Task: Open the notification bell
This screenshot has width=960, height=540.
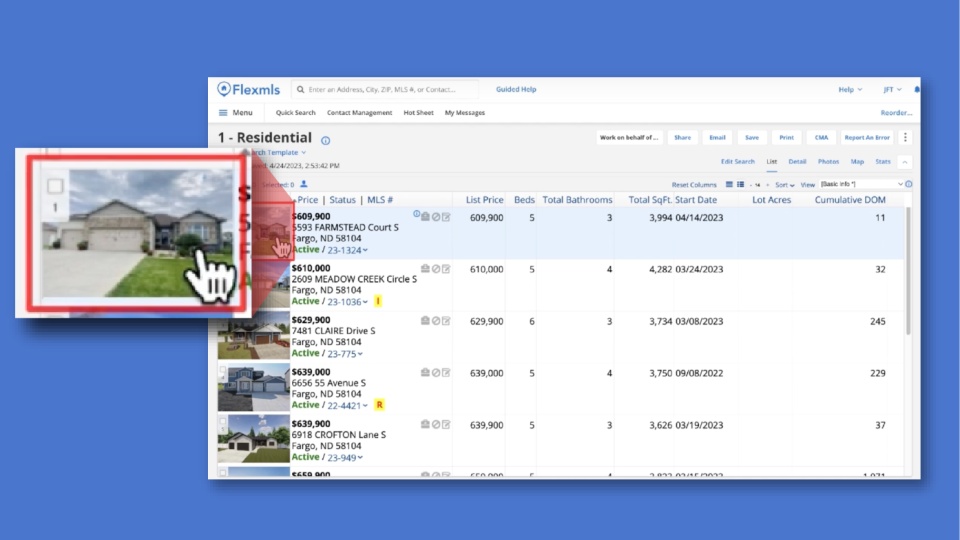Action: (x=917, y=89)
